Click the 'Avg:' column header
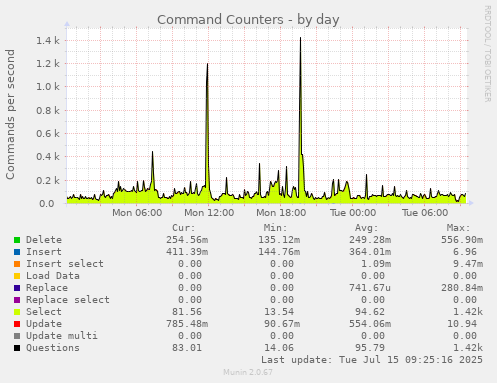 coord(366,228)
